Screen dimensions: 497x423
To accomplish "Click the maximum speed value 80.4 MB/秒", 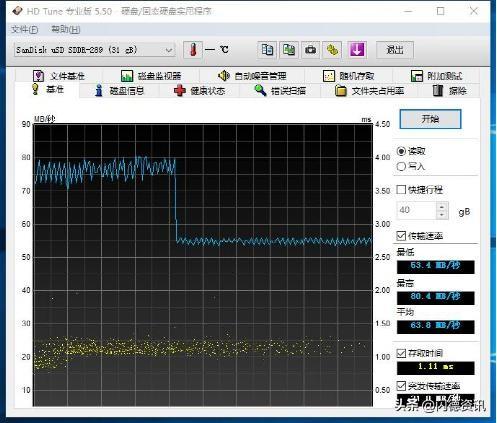I will [435, 297].
